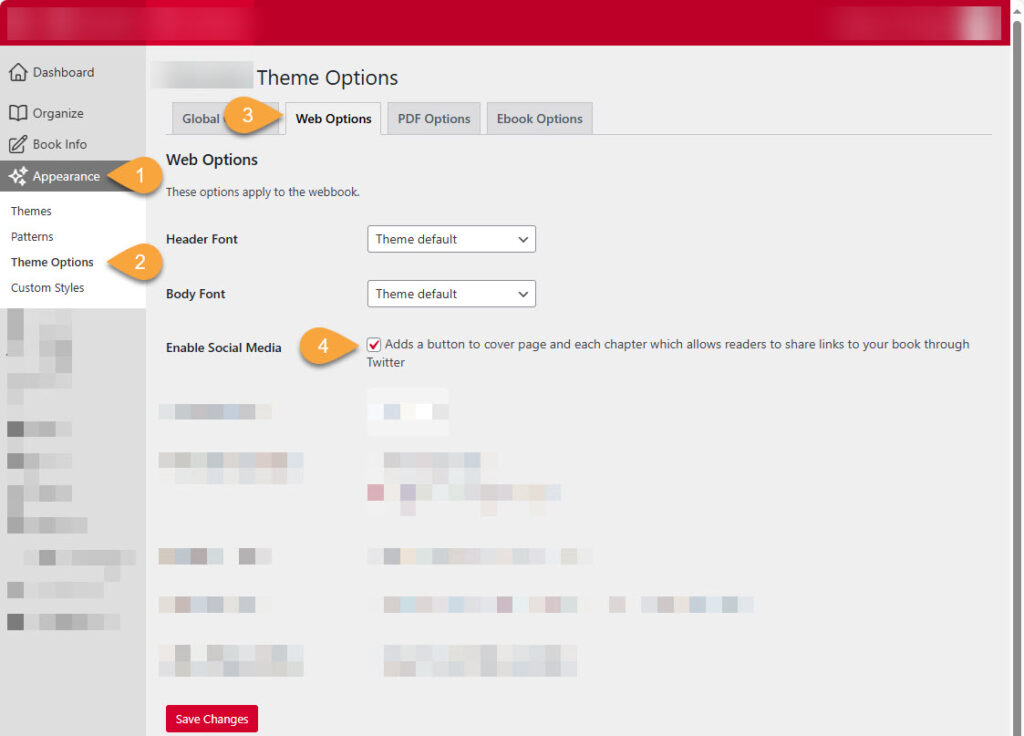Select Book Info in the sidebar menu

click(x=61, y=144)
